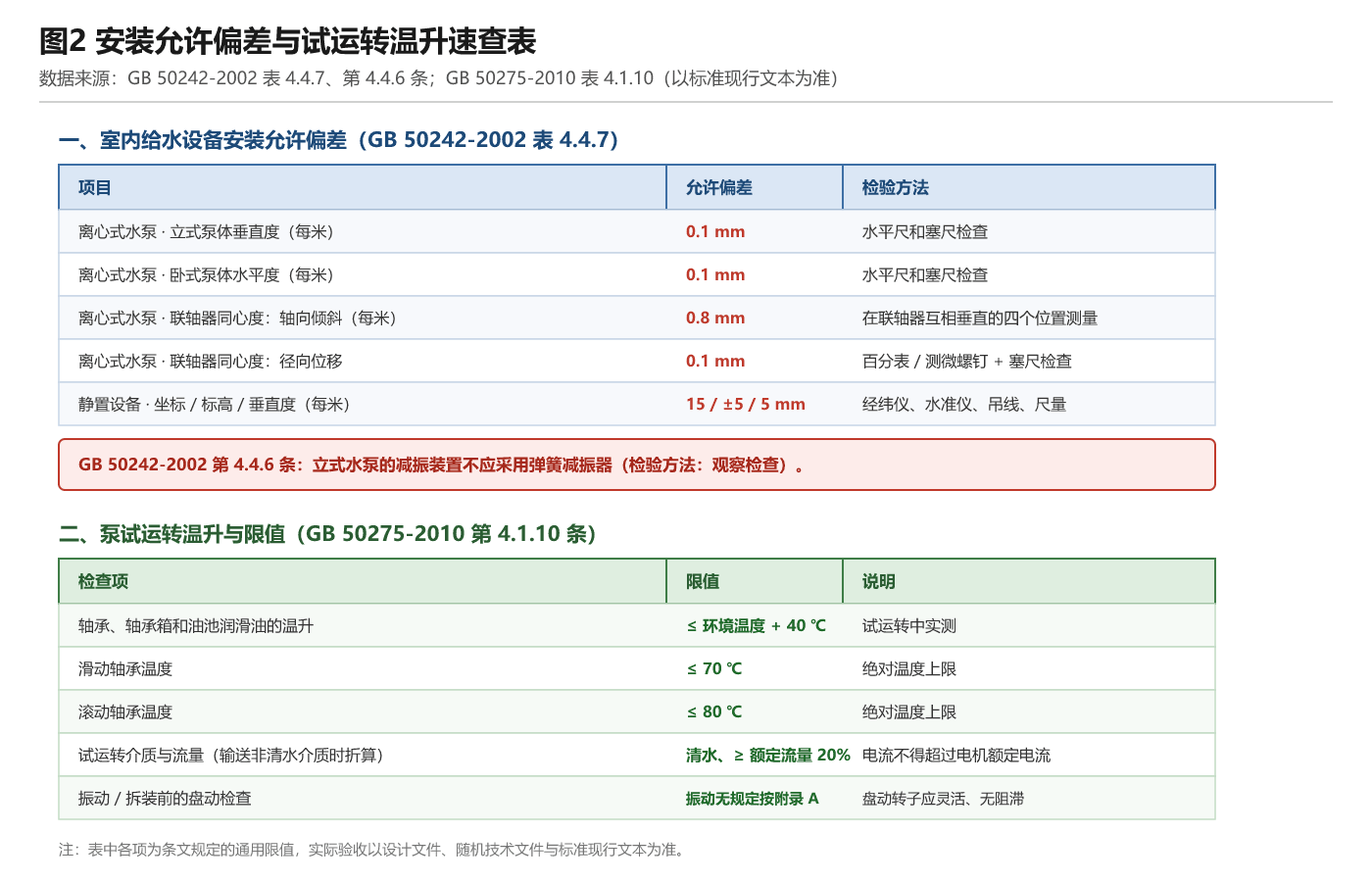1372x882 pixels.
Task: Click 绝对温度上限 in the 滑动轴承温度 row
Action: (x=909, y=669)
